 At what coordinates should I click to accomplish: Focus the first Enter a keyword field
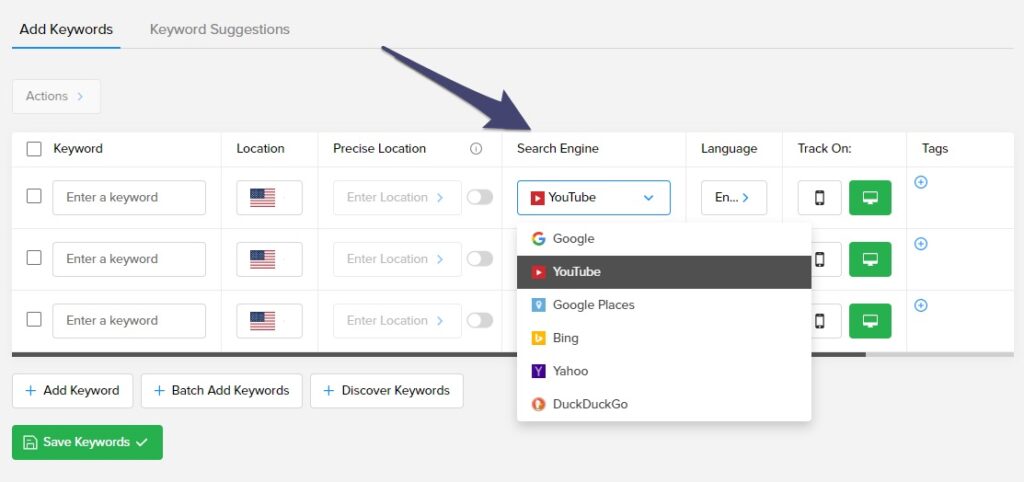[x=129, y=197]
